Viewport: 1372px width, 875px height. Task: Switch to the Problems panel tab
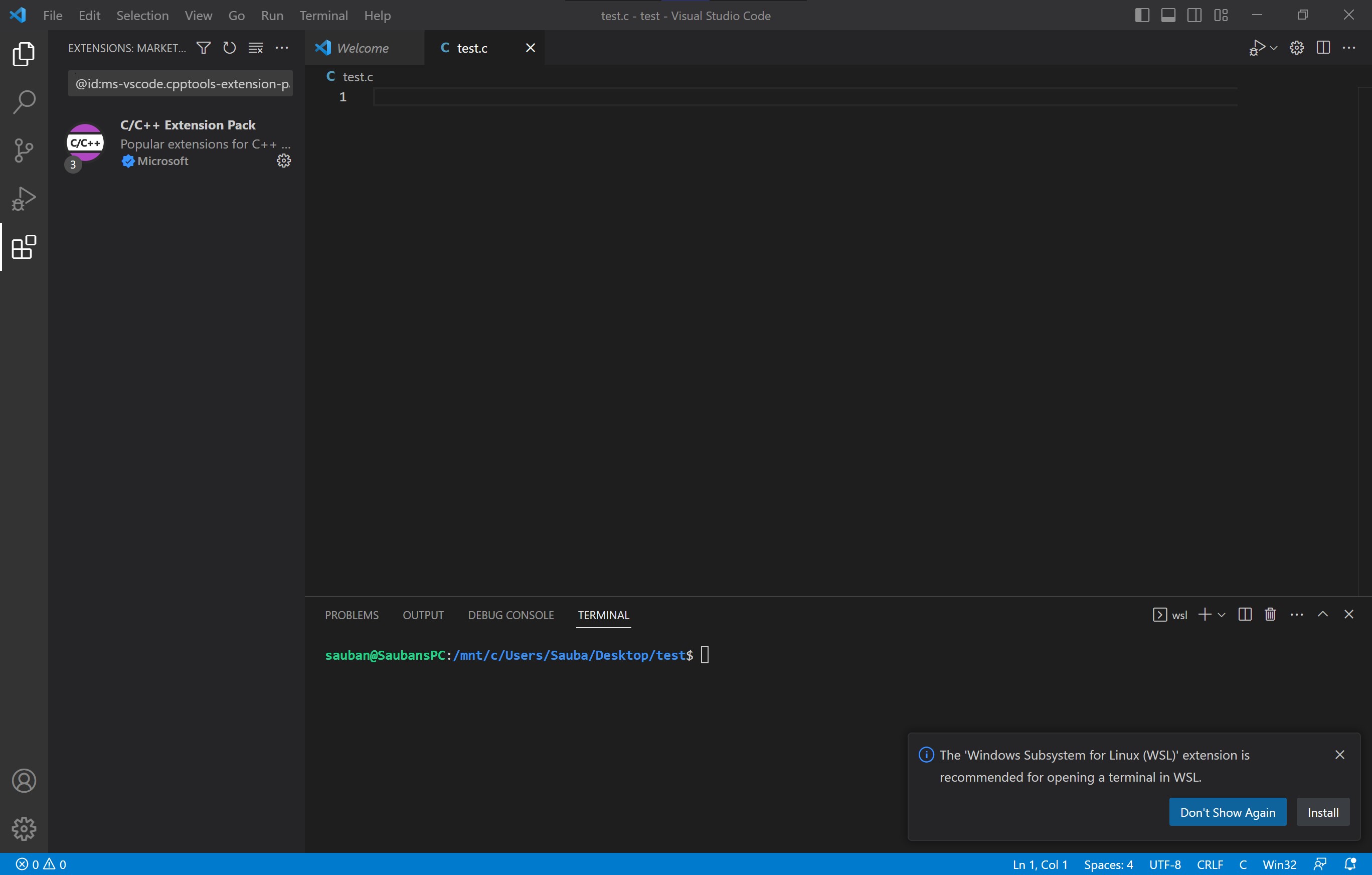[x=352, y=615]
